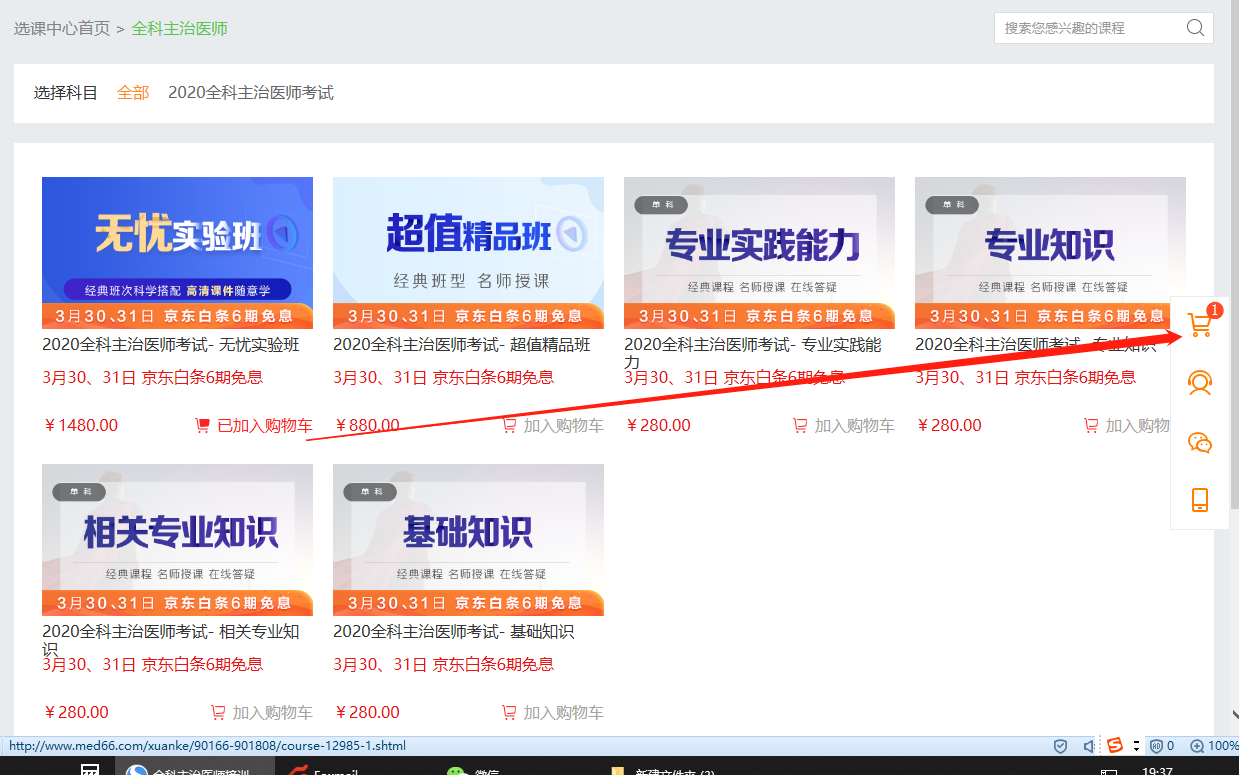This screenshot has height=775, width=1239.
Task: Click 已加入购物车 under 无忧实验班
Action: pos(254,426)
